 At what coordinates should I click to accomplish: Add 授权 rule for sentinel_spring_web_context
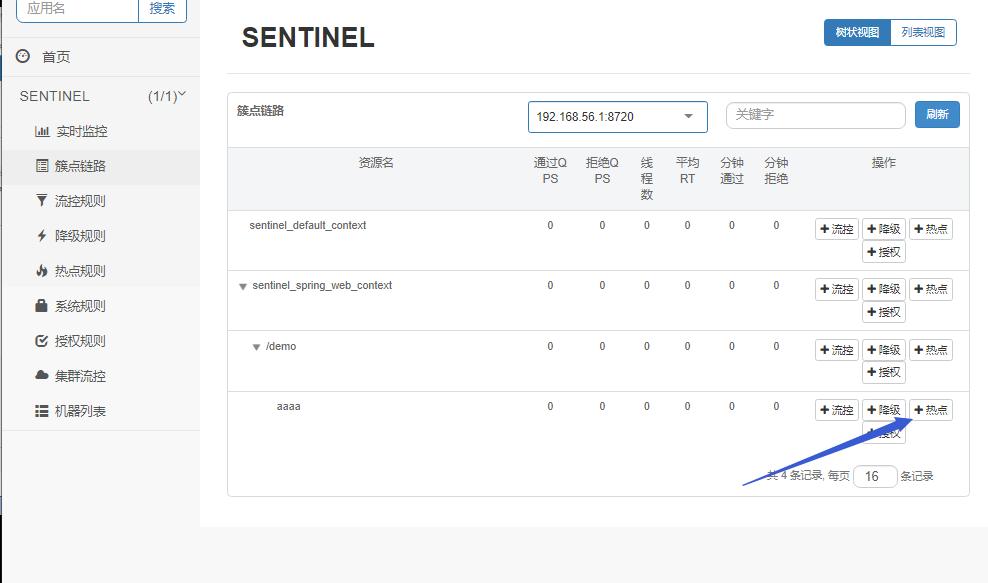pyautogui.click(x=884, y=312)
